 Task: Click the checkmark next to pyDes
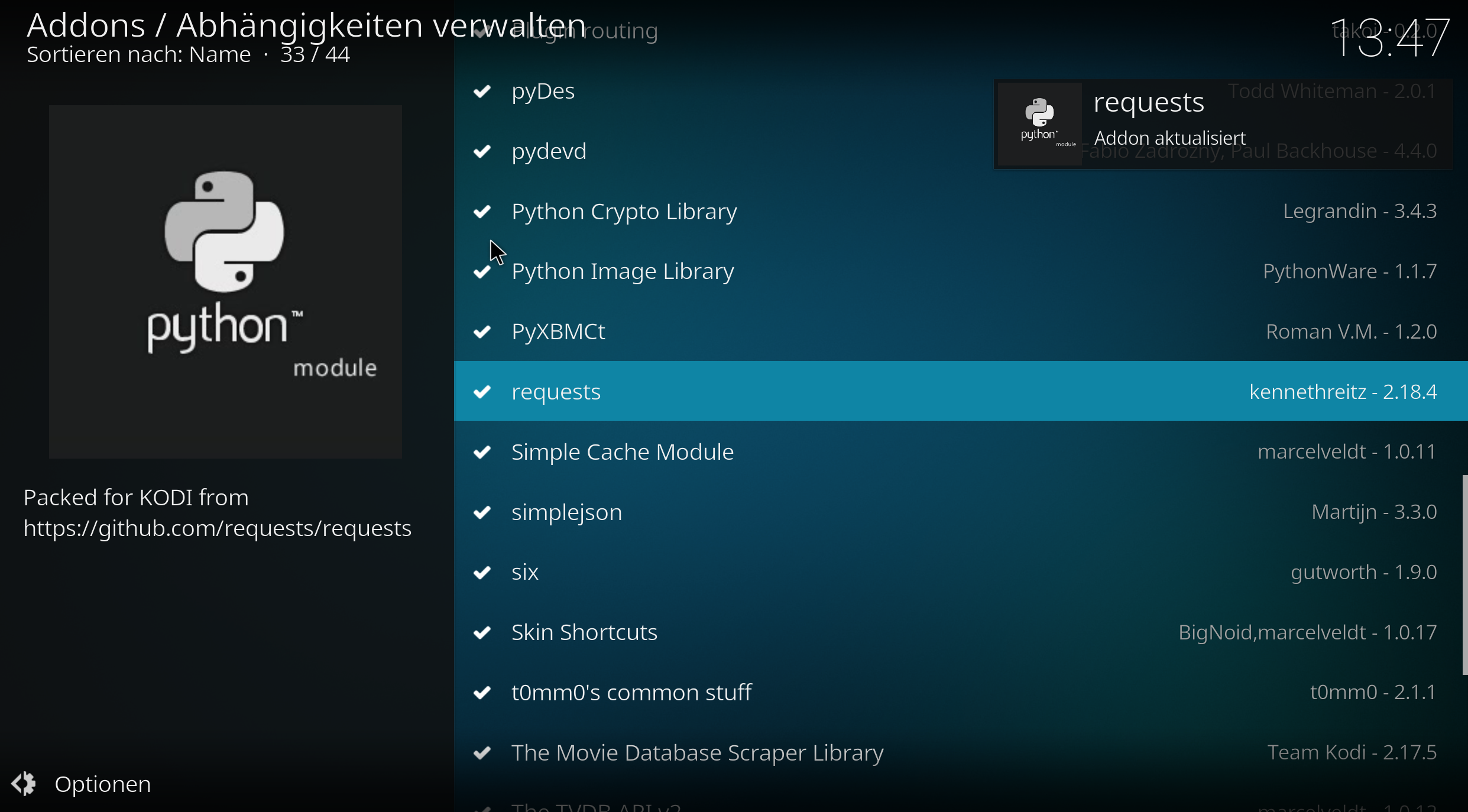click(482, 91)
